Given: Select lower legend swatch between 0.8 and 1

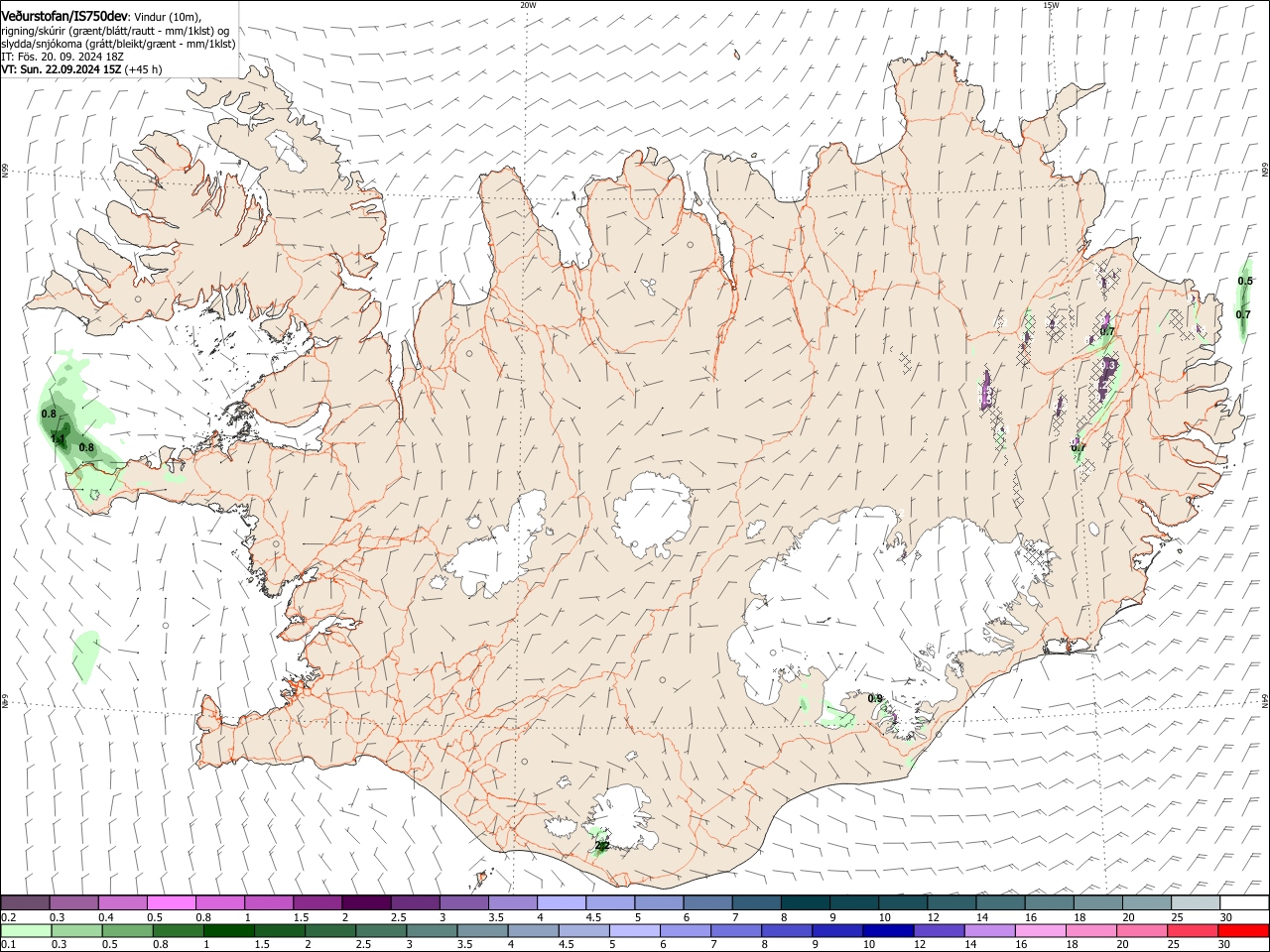Looking at the screenshot, I should click(x=178, y=930).
